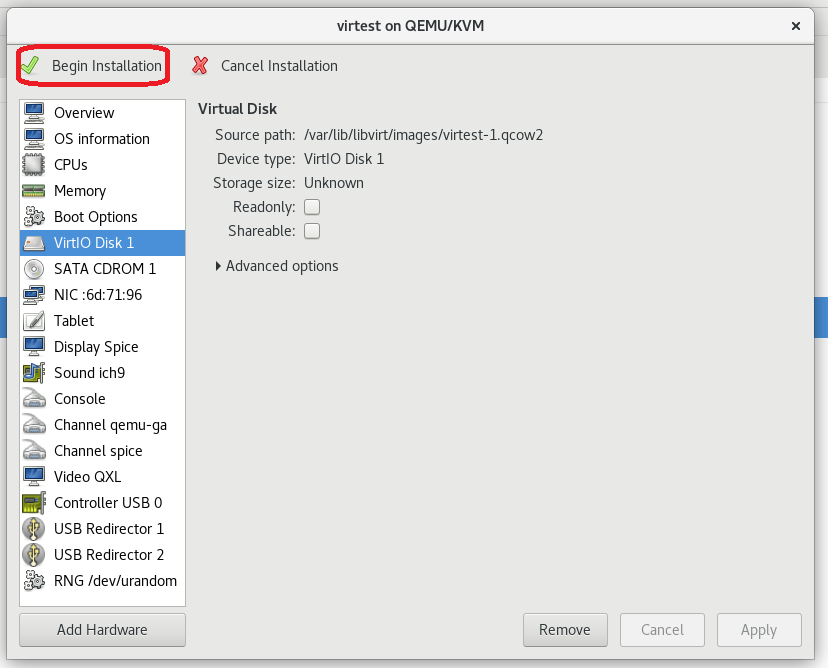This screenshot has width=828, height=668.
Task: Select the VirtIO Disk 1 drive icon
Action: [34, 243]
